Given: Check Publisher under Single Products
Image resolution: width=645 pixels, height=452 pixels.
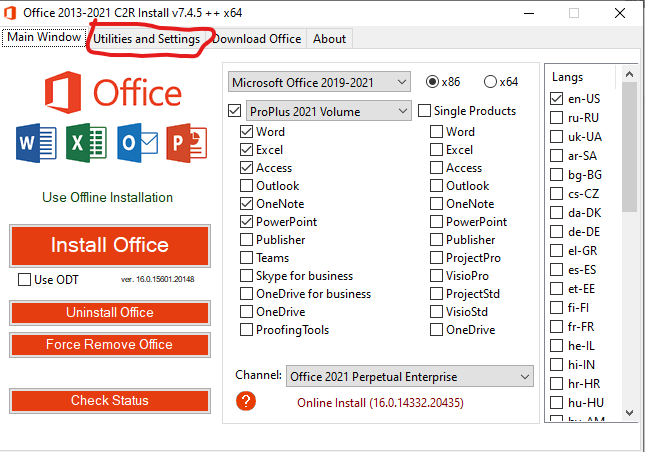Looking at the screenshot, I should [436, 240].
